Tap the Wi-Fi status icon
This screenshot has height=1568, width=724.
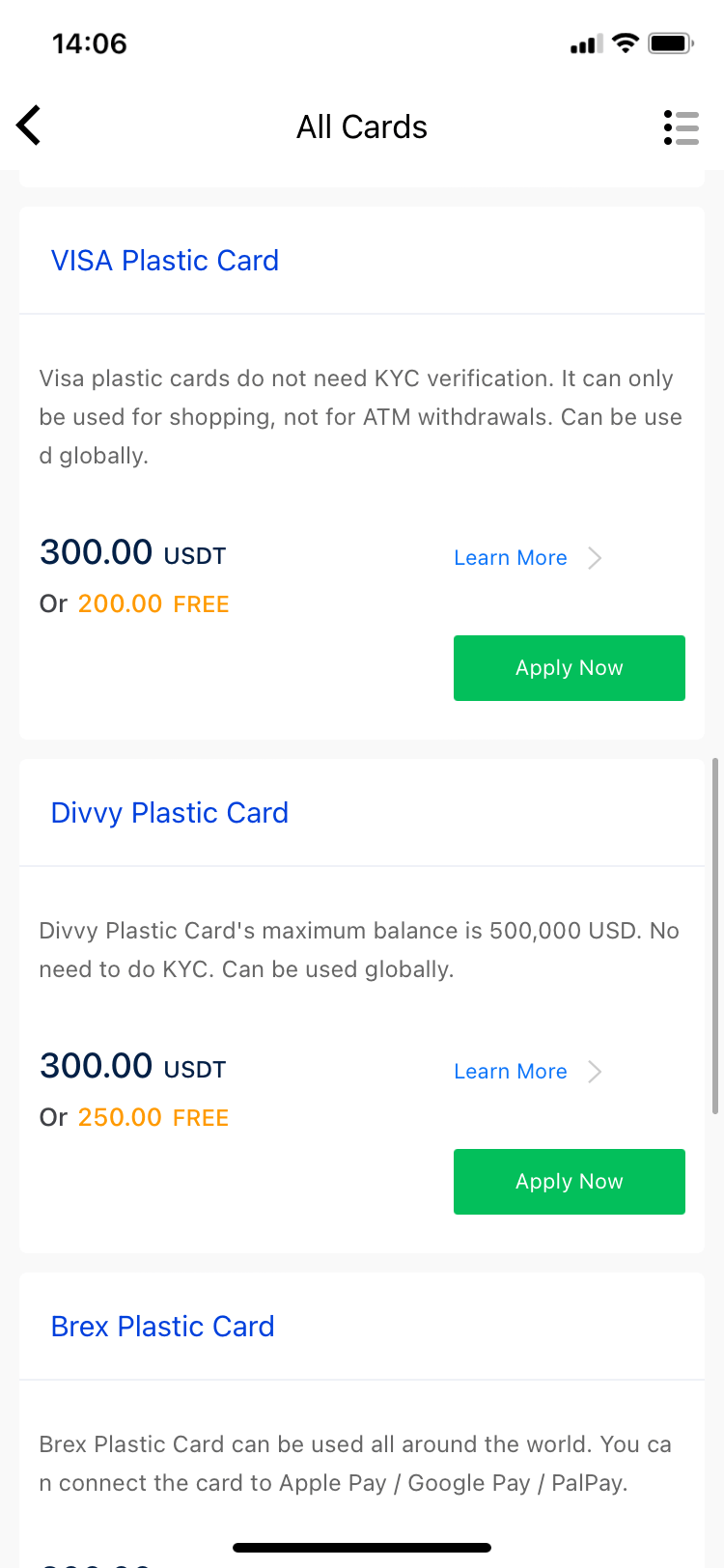626,43
